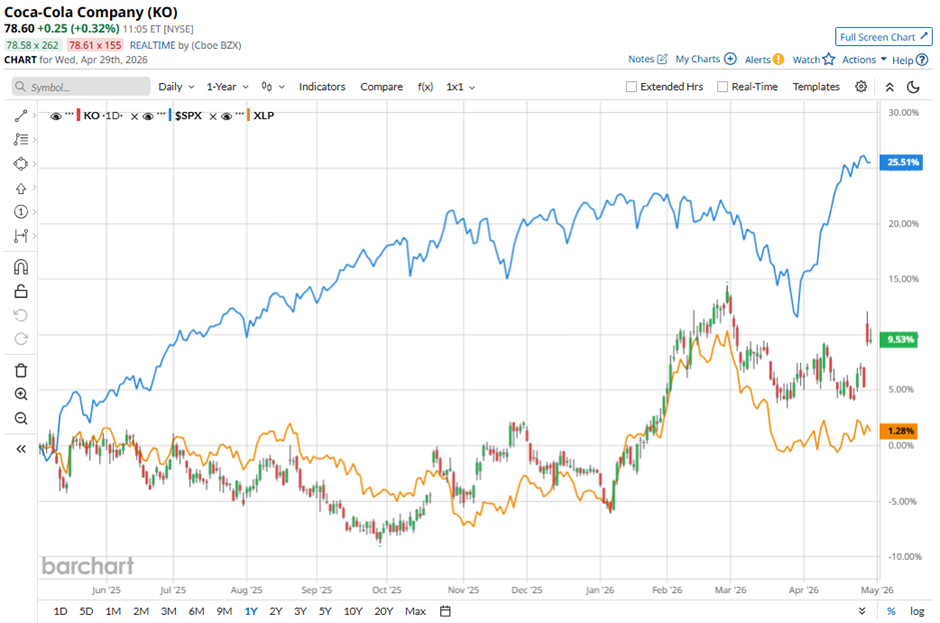Delete drawings with the trash icon

(21, 370)
